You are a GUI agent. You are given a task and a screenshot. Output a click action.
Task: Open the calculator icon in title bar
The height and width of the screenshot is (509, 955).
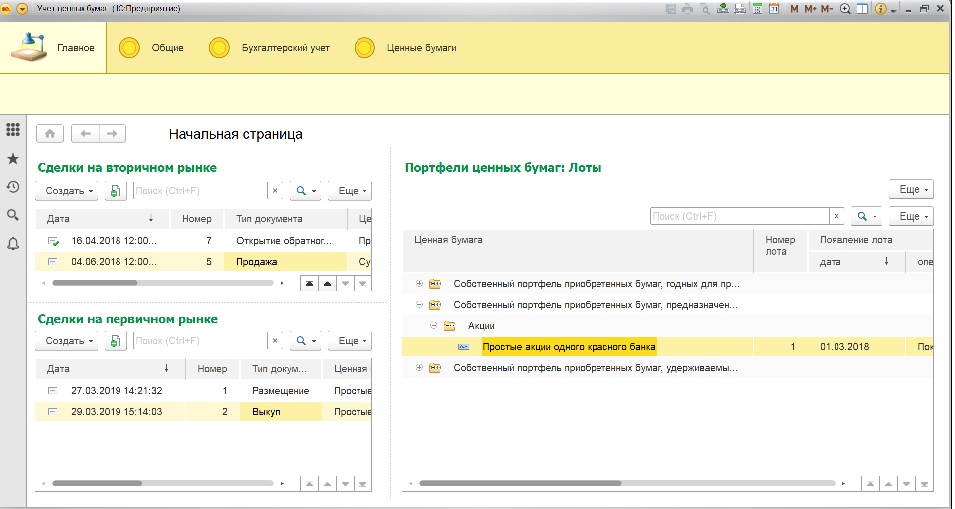(758, 9)
